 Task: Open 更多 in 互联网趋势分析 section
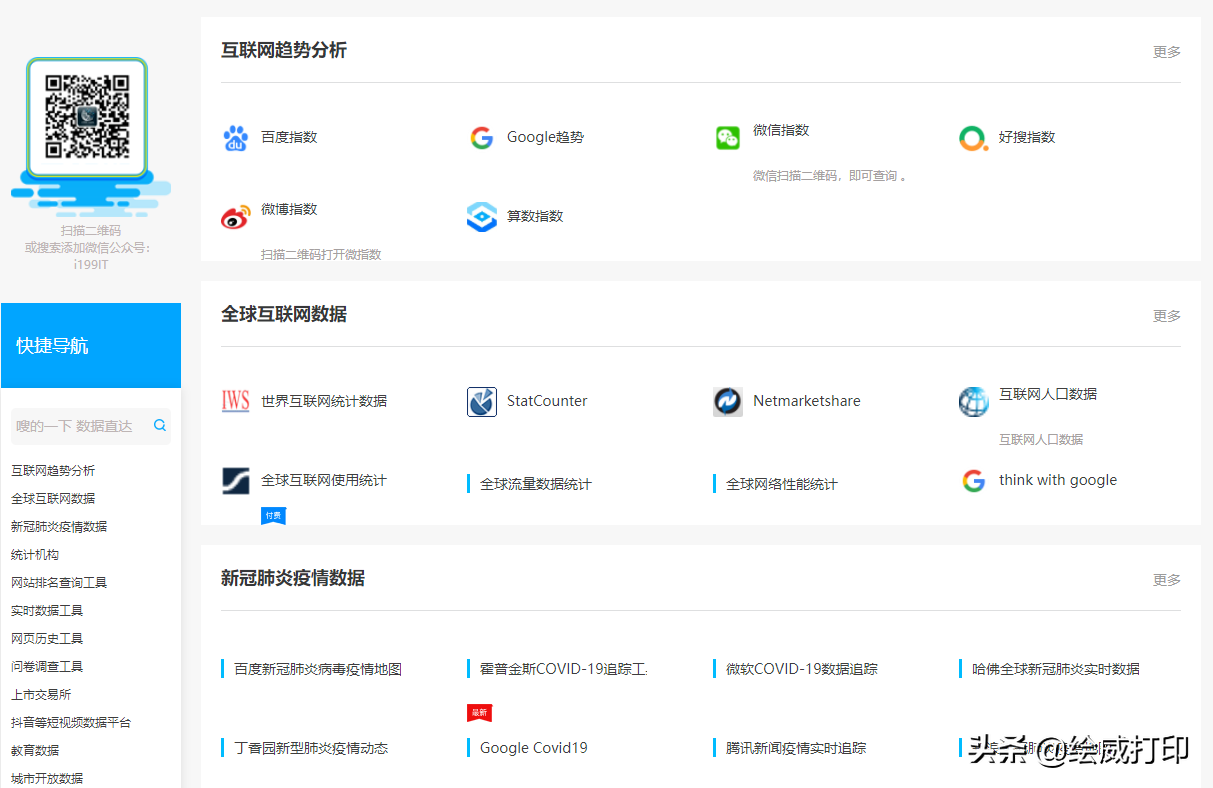(1167, 52)
